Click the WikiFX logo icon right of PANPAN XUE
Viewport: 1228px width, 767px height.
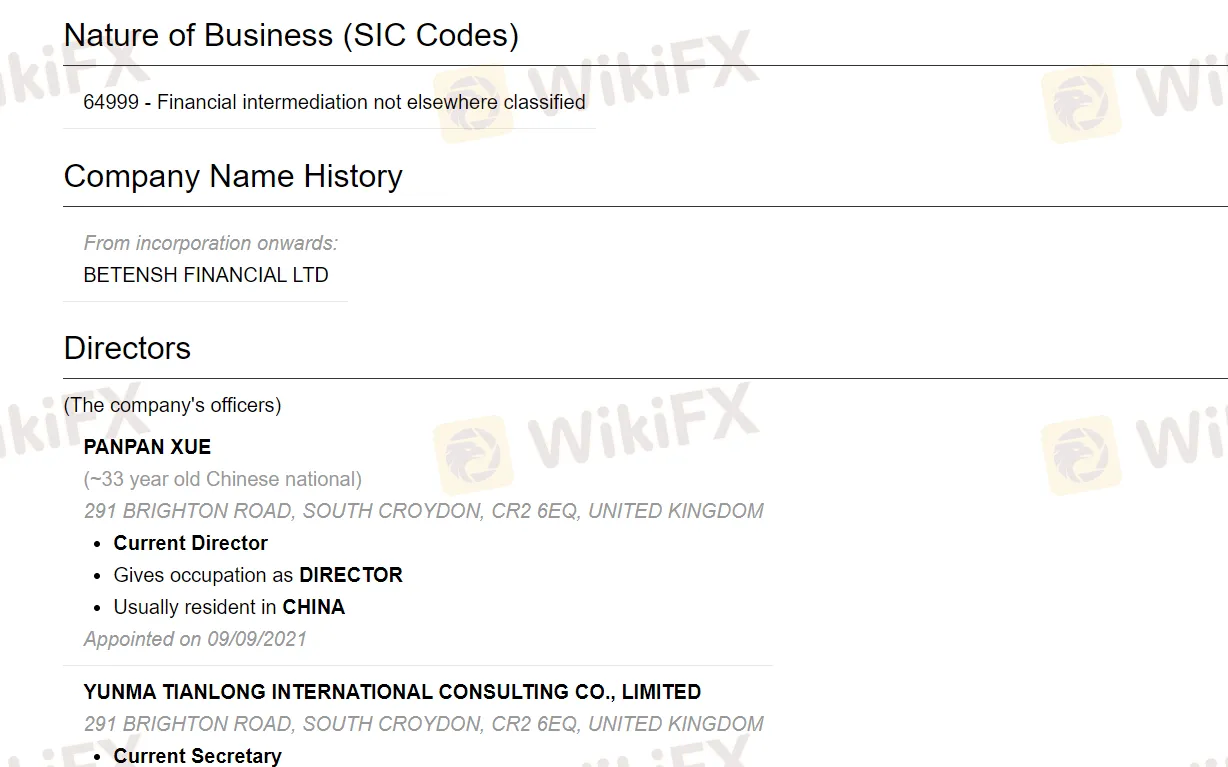click(474, 457)
